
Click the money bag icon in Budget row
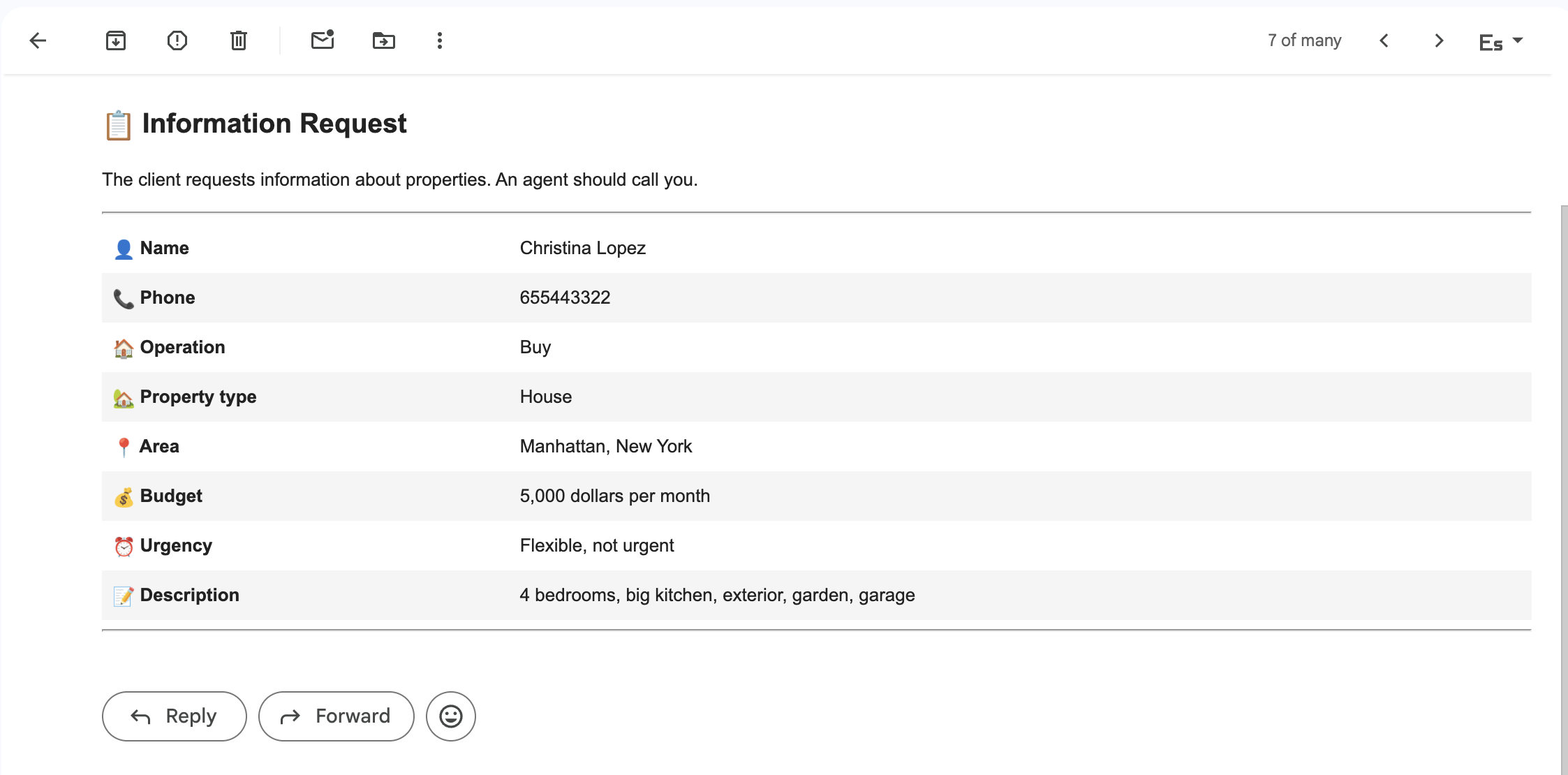124,497
